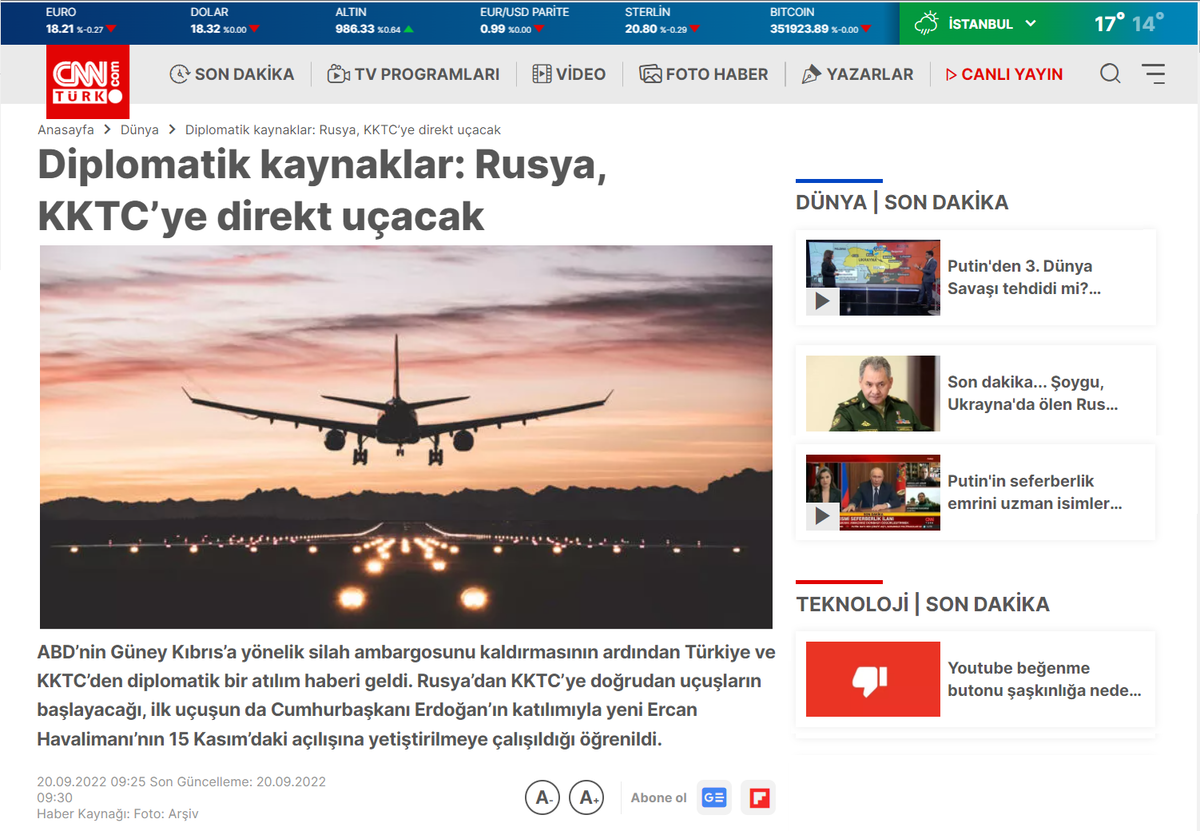Click the search magnifier icon
Viewport: 1200px width, 831px height.
[x=1110, y=74]
